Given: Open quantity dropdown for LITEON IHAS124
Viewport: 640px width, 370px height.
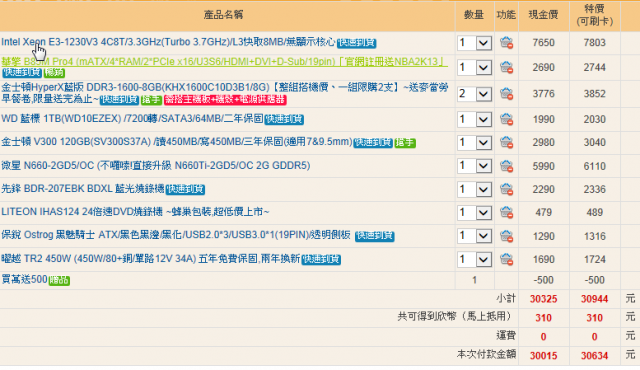Looking at the screenshot, I should (474, 213).
